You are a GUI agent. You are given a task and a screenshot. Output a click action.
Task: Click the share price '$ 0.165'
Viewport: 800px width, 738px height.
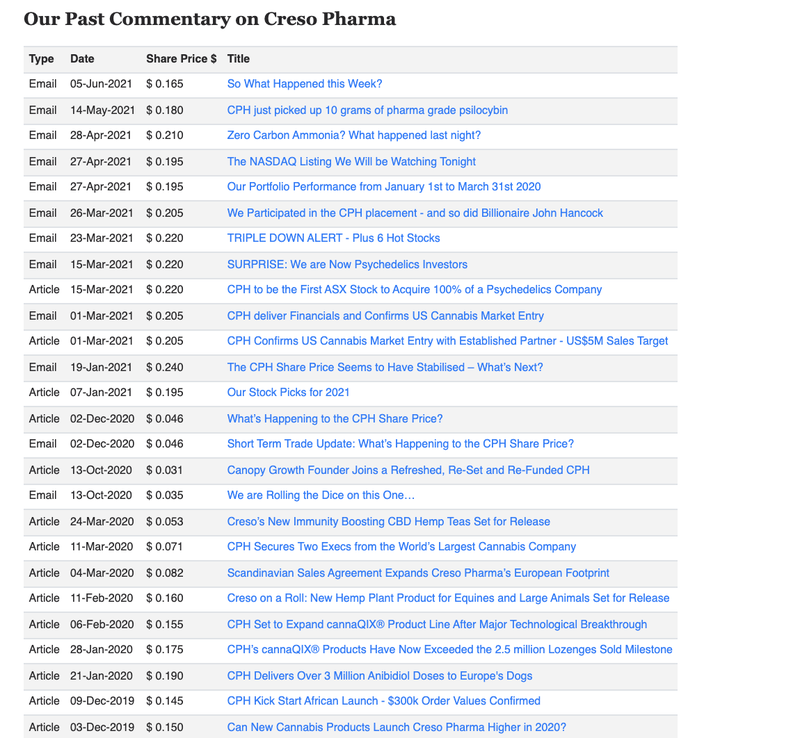click(164, 84)
